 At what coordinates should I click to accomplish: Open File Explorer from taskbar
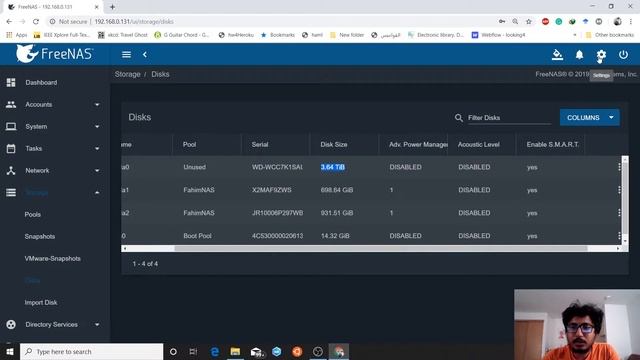235,351
